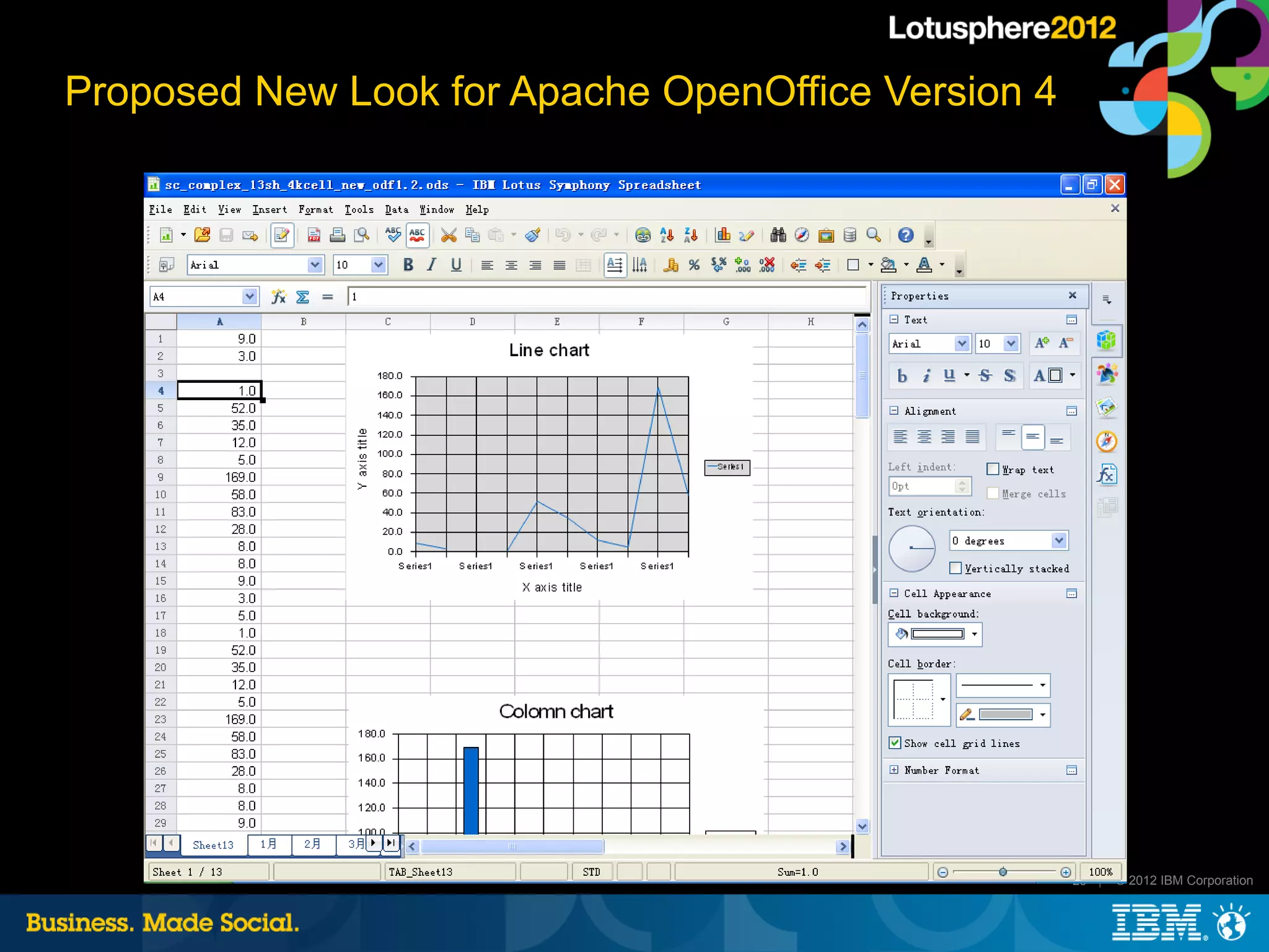Open the Data menu

coord(397,209)
